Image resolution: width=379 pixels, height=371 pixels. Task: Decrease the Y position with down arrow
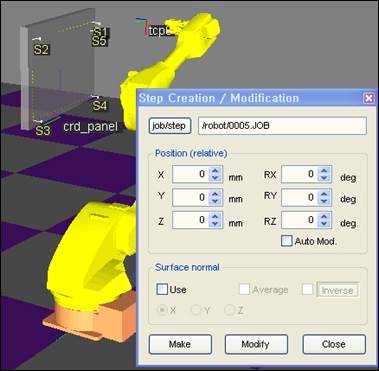tap(215, 201)
